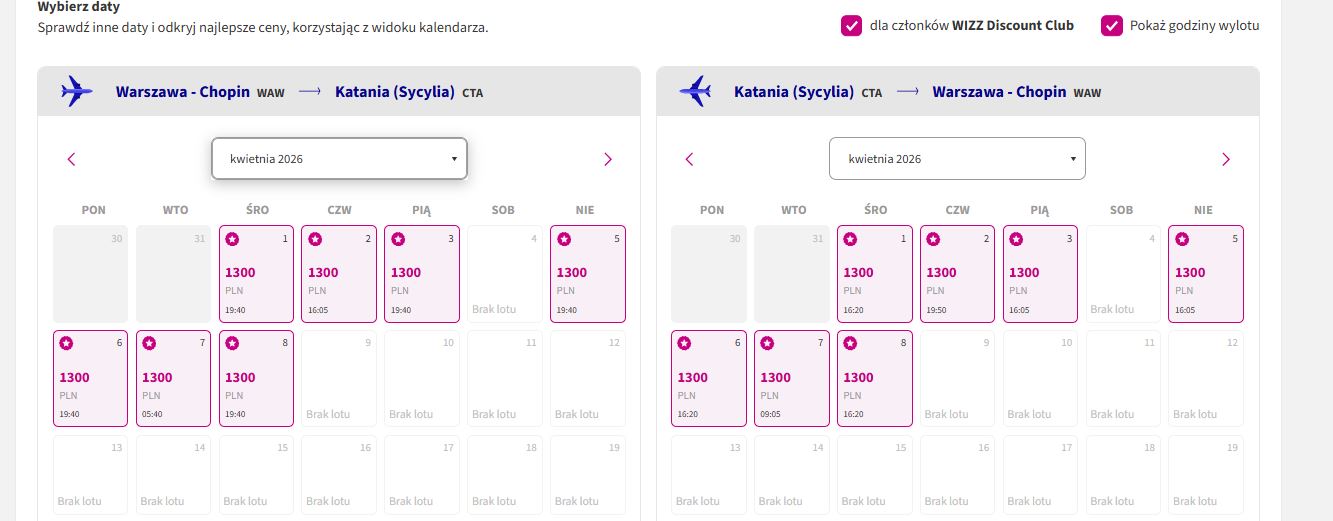Select return April 6 flight at 16:20

click(x=708, y=379)
